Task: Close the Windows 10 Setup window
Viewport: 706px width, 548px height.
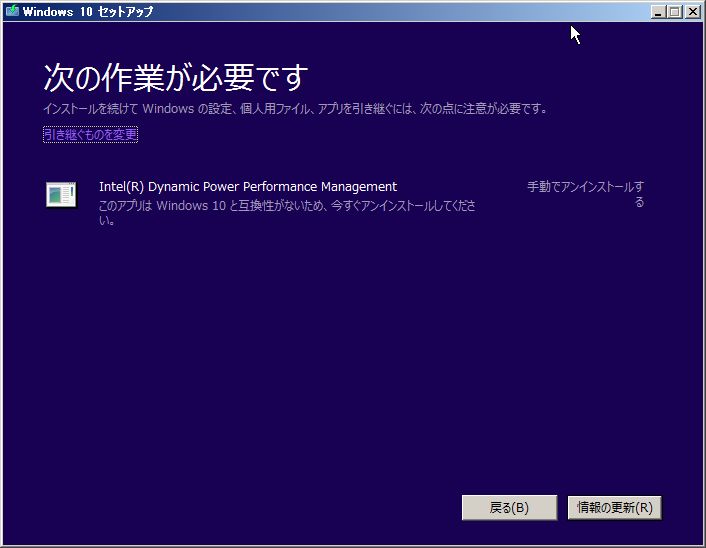Action: point(692,12)
